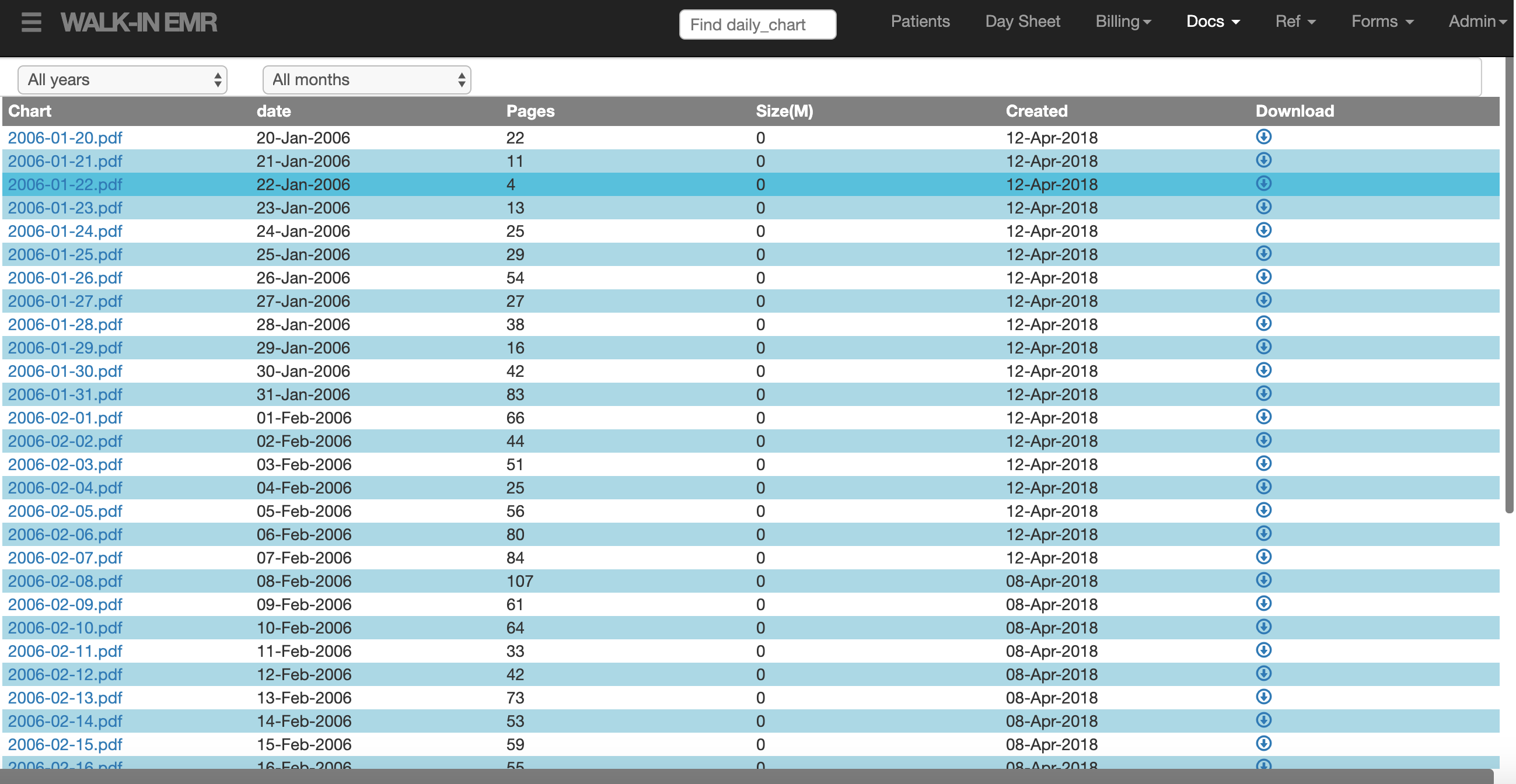Viewport: 1516px width, 784px height.
Task: Download the 14-Feb-2006 chart using icon
Action: click(x=1263, y=720)
